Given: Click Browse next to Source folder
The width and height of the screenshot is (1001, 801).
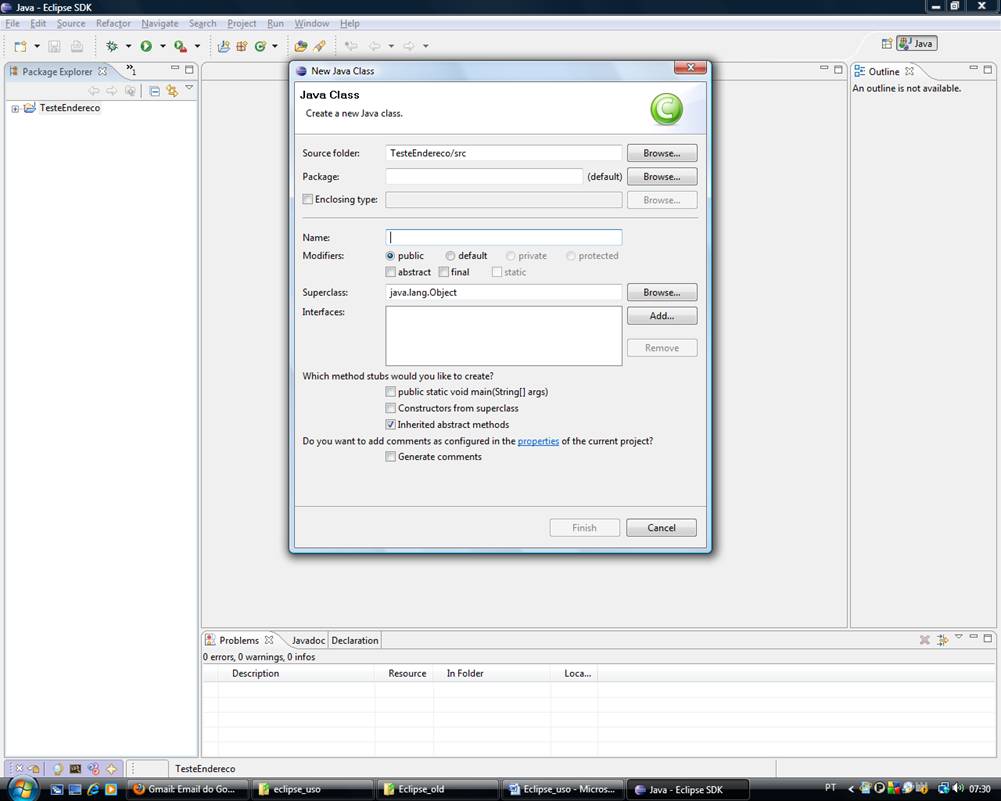Looking at the screenshot, I should click(x=662, y=153).
